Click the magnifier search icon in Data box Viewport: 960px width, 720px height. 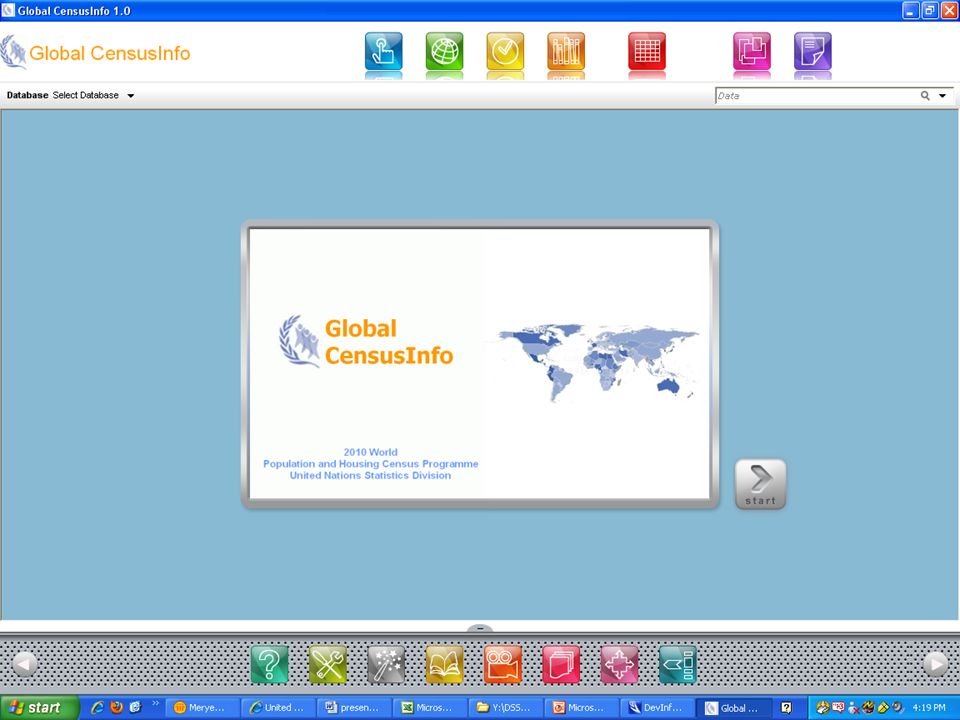click(x=925, y=96)
